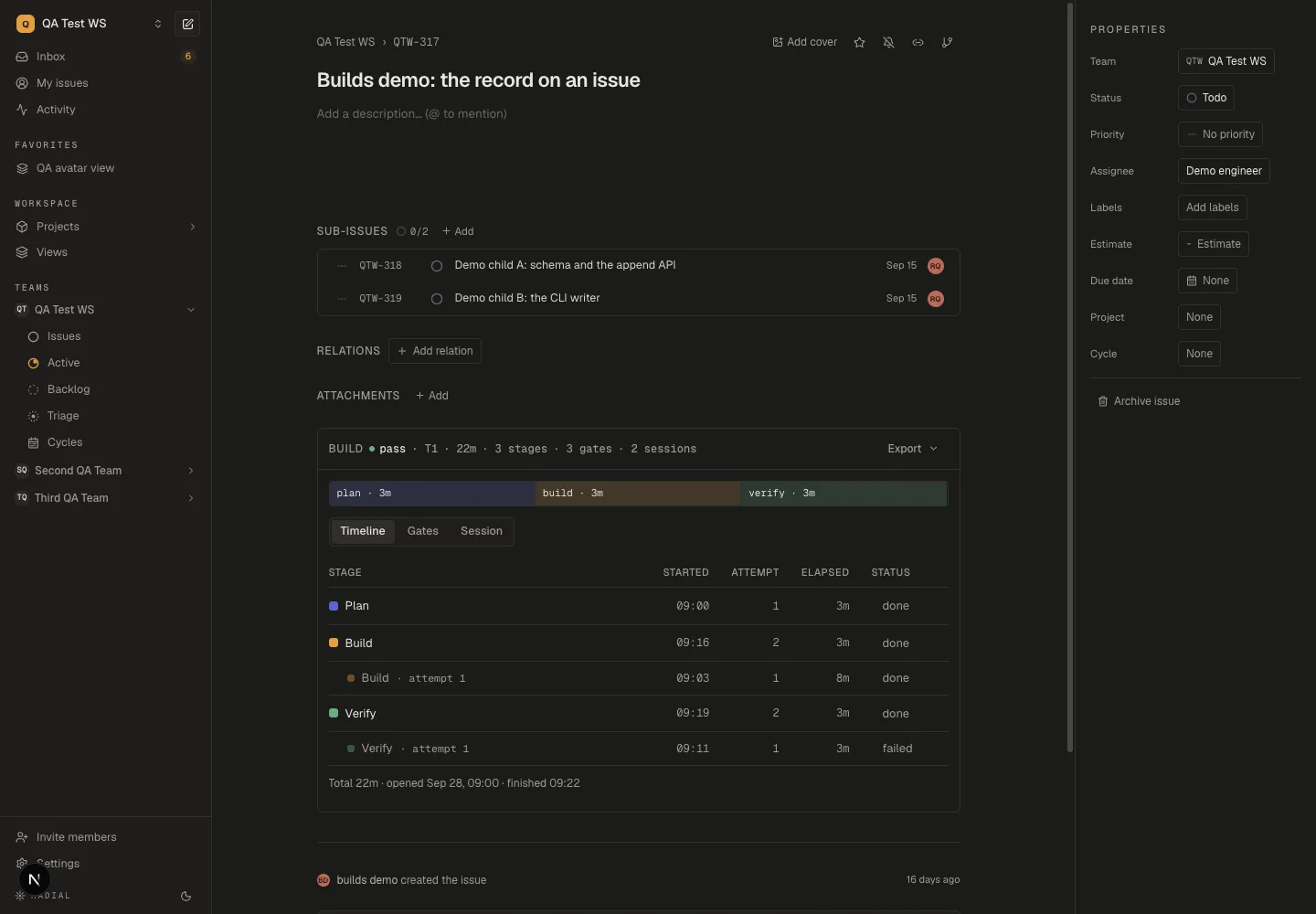Click Add labels in properties
This screenshot has height=914, width=1316.
(1213, 207)
